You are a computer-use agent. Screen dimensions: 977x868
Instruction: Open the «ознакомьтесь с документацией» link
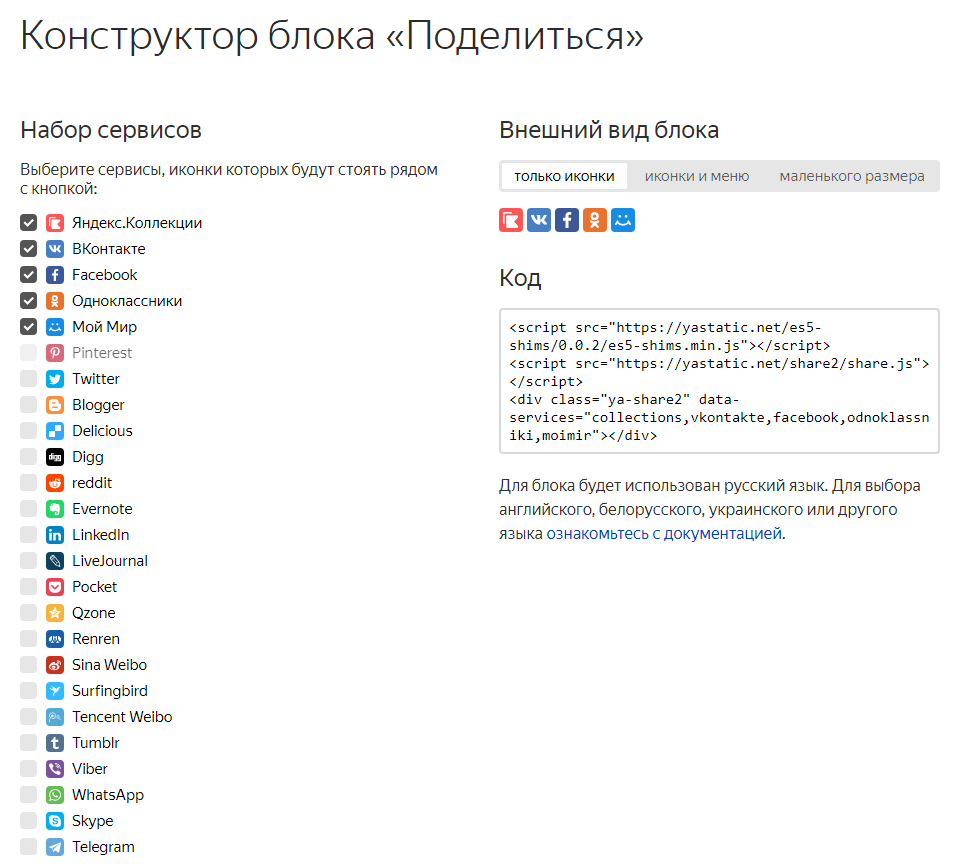pyautogui.click(x=664, y=534)
